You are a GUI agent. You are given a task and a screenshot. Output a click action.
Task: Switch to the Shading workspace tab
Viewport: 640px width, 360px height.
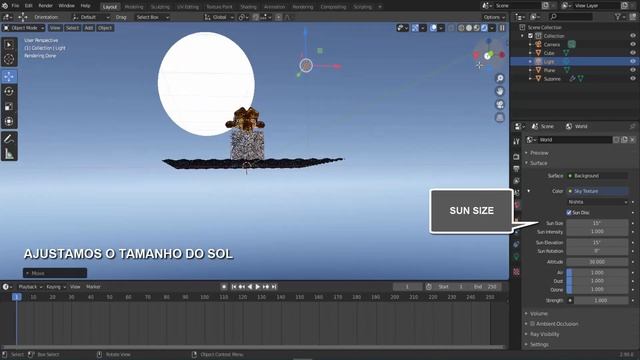click(x=248, y=7)
